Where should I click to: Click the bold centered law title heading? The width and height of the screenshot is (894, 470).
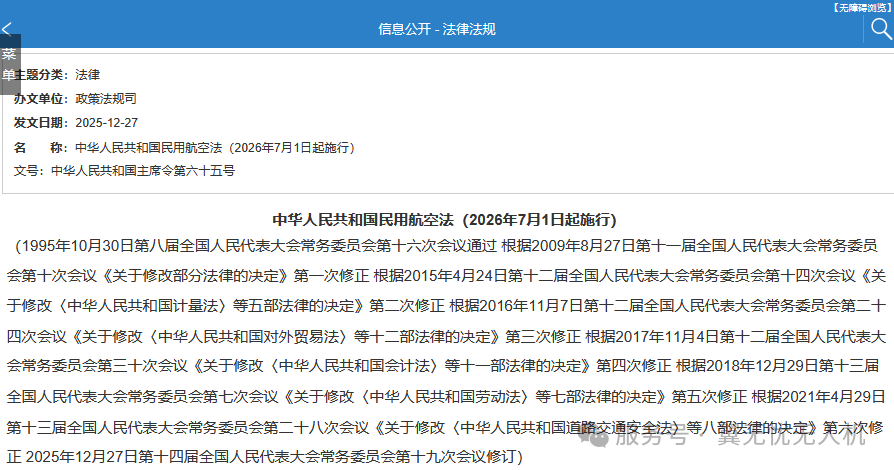point(445,220)
